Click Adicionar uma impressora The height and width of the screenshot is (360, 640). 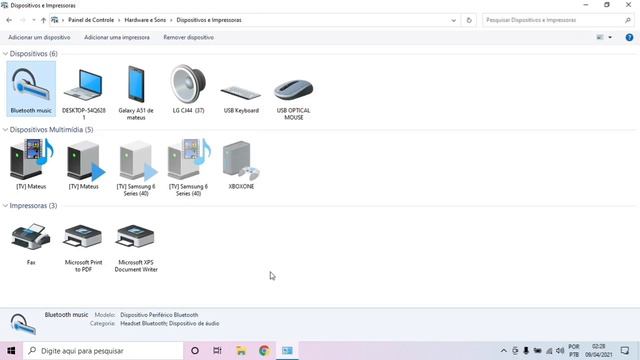[x=117, y=37]
